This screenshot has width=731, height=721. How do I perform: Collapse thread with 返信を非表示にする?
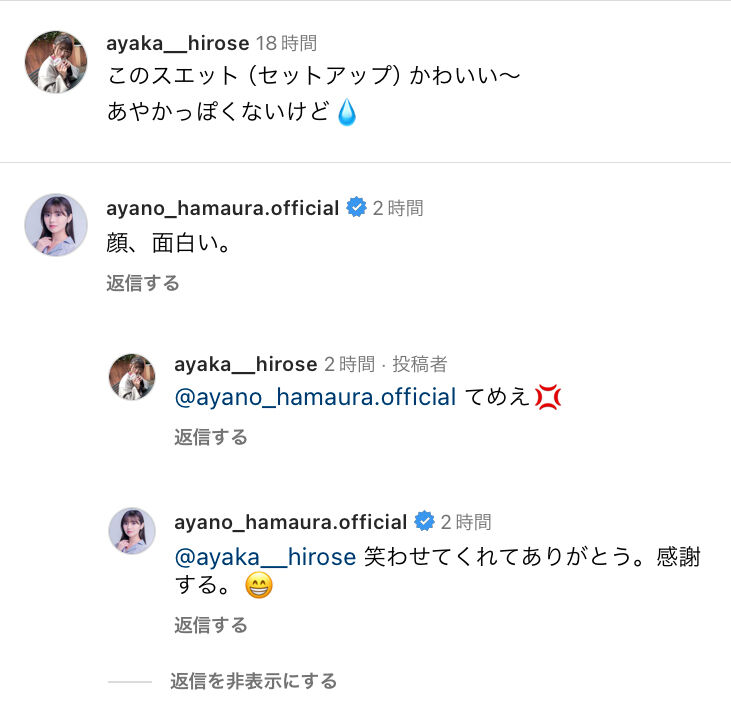253,681
